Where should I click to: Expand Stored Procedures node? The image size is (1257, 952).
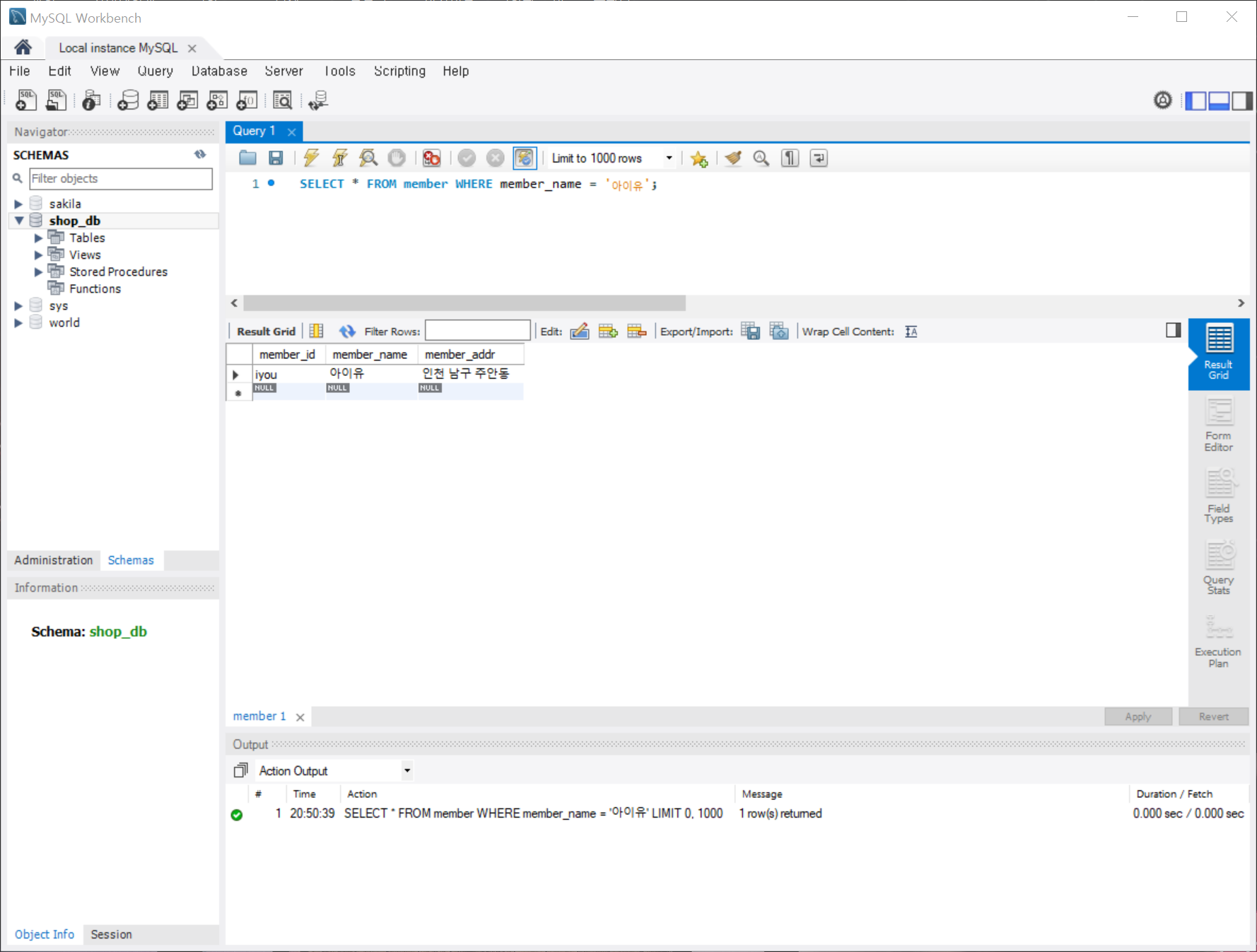click(38, 272)
